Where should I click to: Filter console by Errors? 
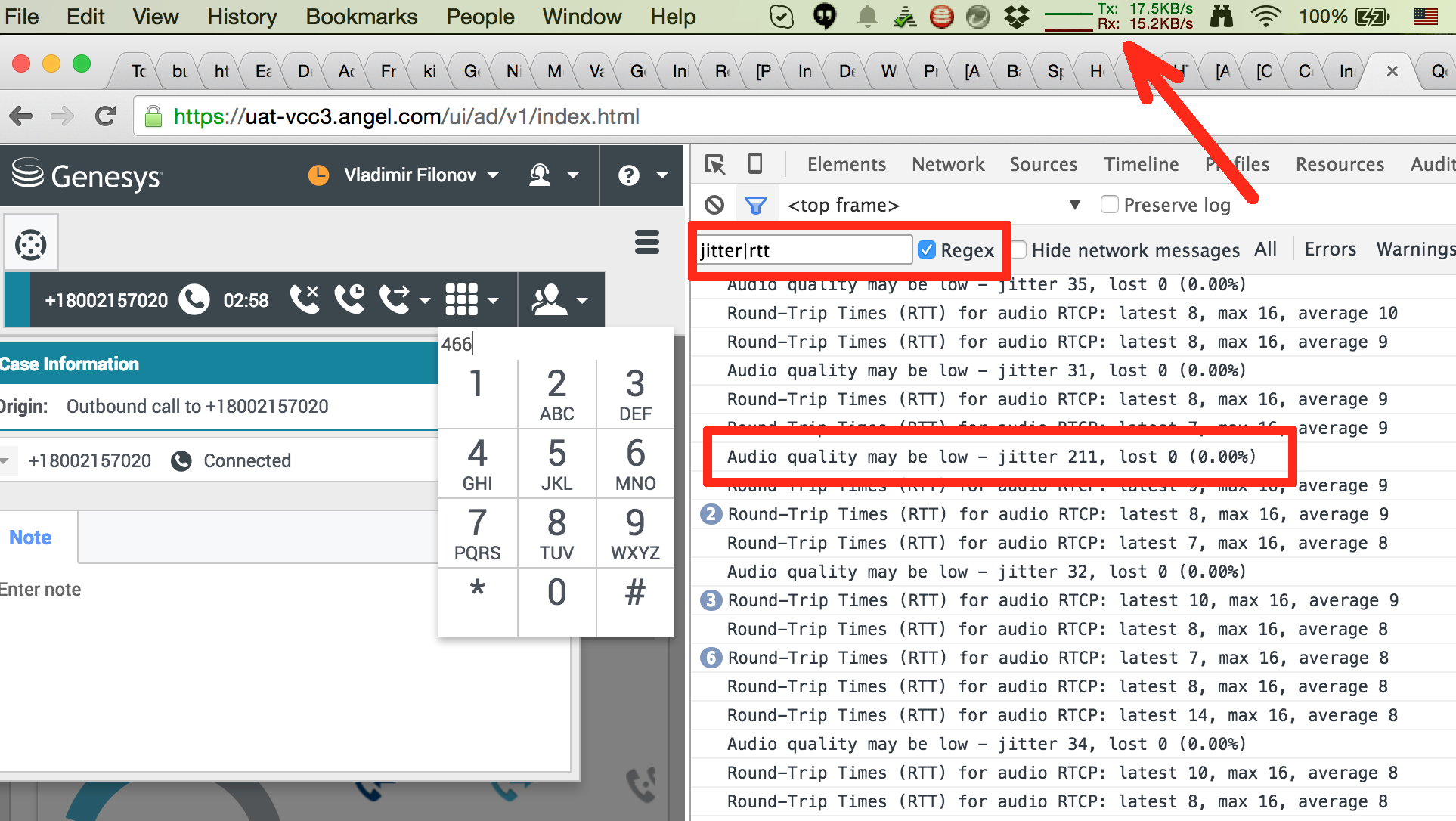(1330, 249)
